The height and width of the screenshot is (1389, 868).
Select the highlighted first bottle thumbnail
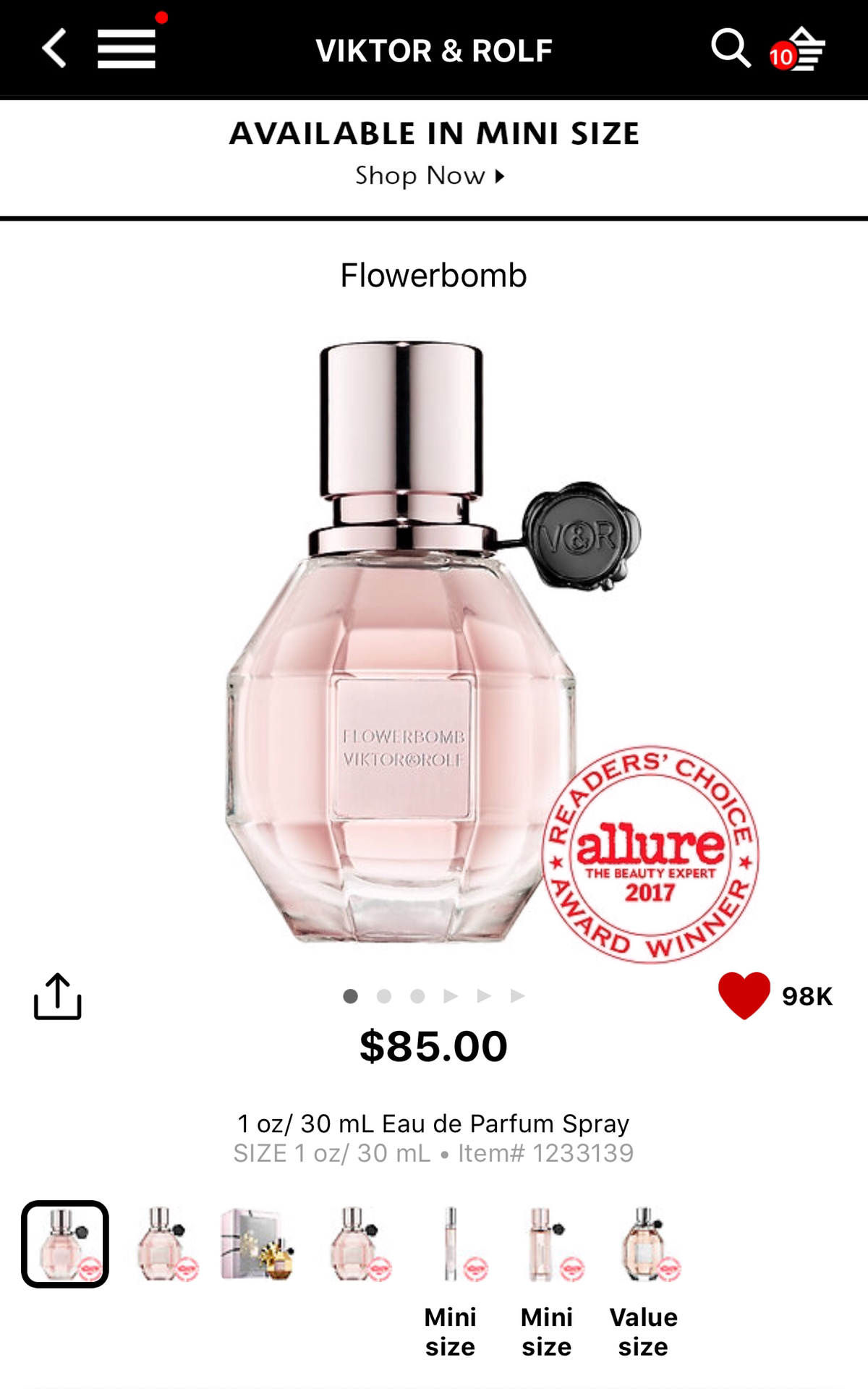pos(65,1244)
